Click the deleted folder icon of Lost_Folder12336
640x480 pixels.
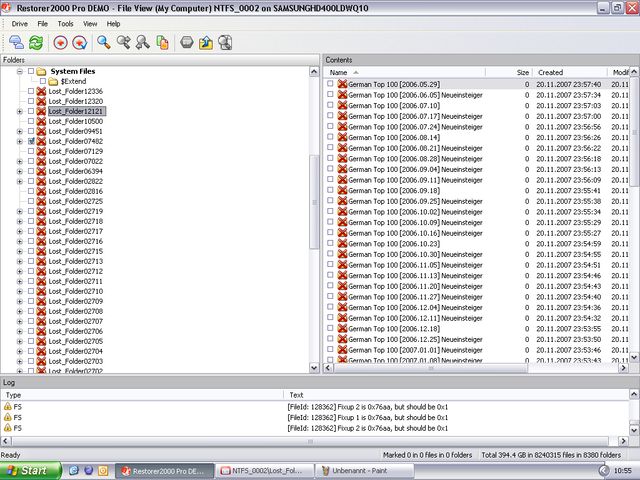click(x=41, y=91)
